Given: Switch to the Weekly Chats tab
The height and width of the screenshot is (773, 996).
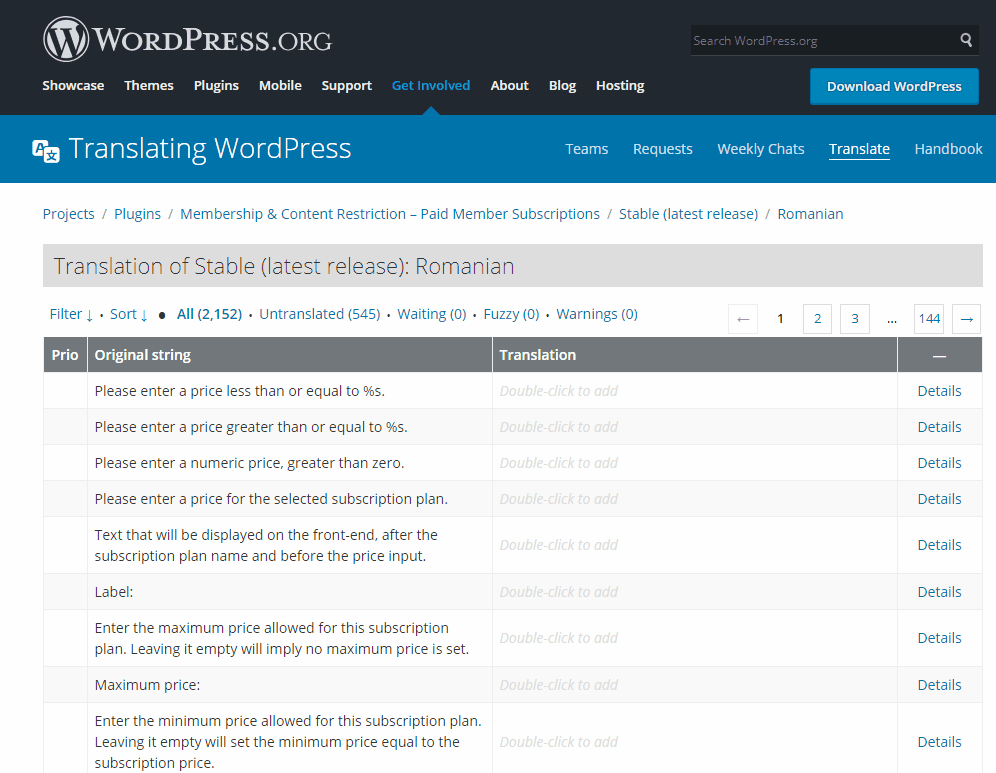Looking at the screenshot, I should 760,149.
